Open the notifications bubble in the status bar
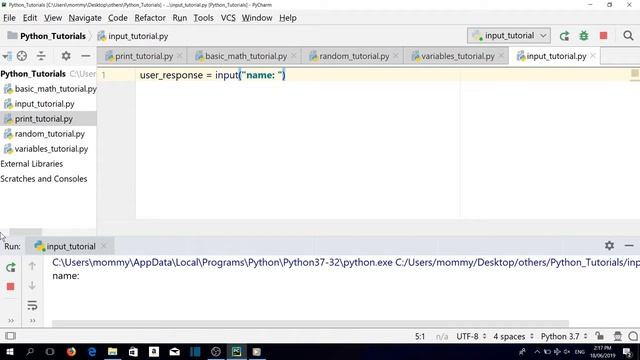Screen dimensions: 640x360 tap(633, 336)
